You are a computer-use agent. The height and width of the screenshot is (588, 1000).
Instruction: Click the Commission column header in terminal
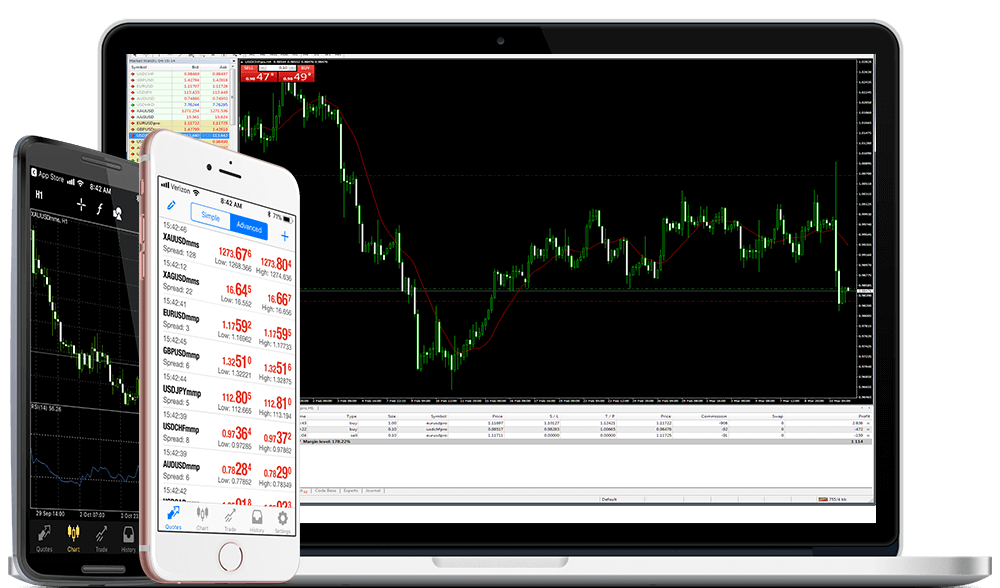pos(714,416)
